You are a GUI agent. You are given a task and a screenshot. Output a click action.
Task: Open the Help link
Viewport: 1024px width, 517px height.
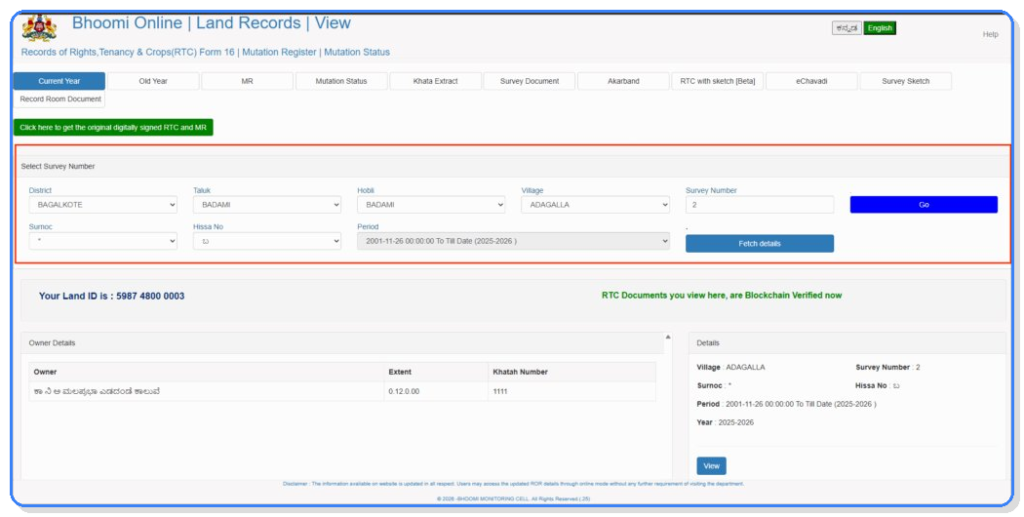990,35
